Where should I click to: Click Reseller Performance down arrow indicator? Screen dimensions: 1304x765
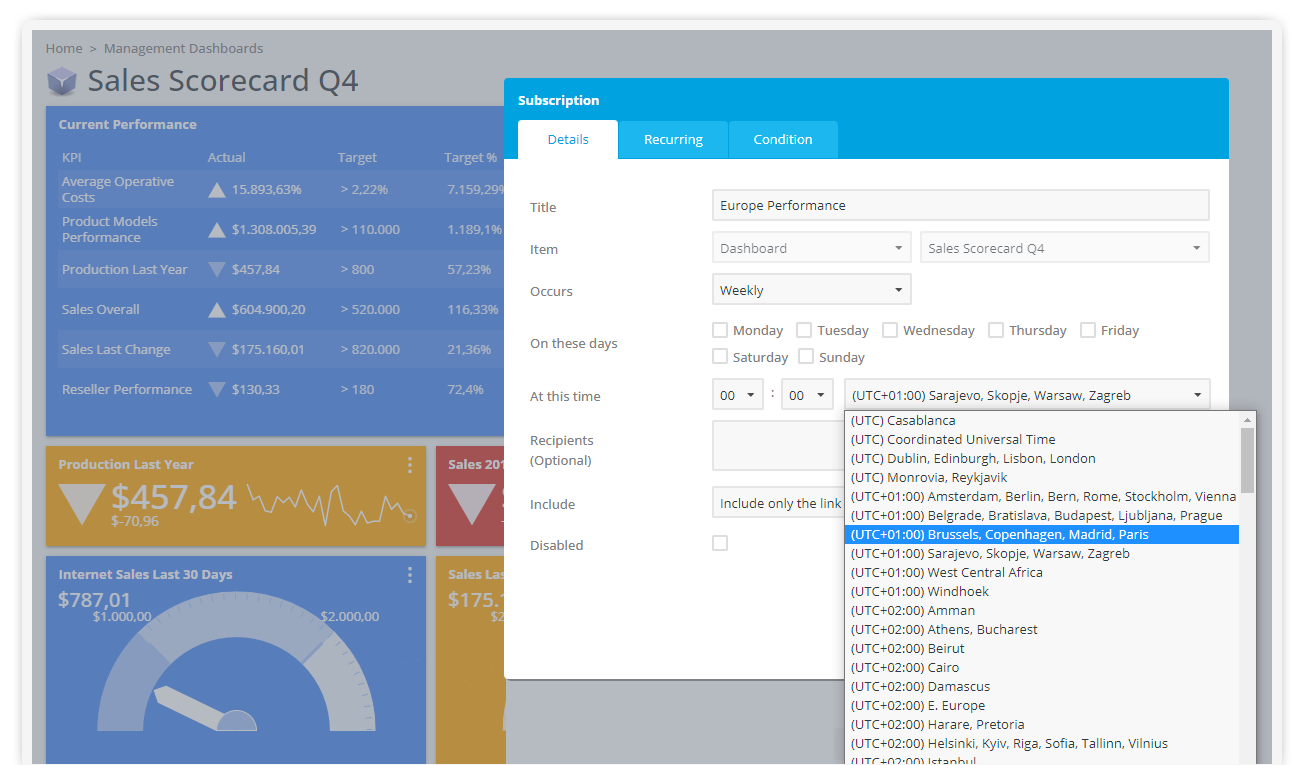216,389
